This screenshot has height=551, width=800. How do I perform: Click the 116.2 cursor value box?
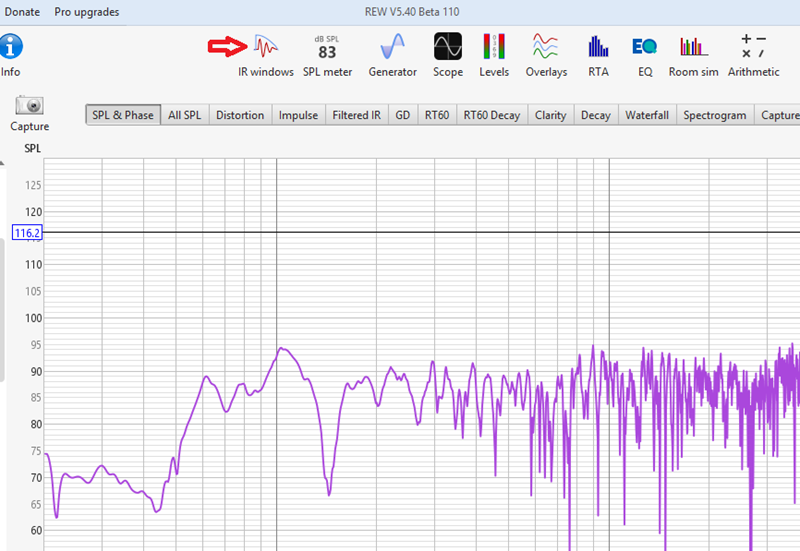click(x=27, y=233)
